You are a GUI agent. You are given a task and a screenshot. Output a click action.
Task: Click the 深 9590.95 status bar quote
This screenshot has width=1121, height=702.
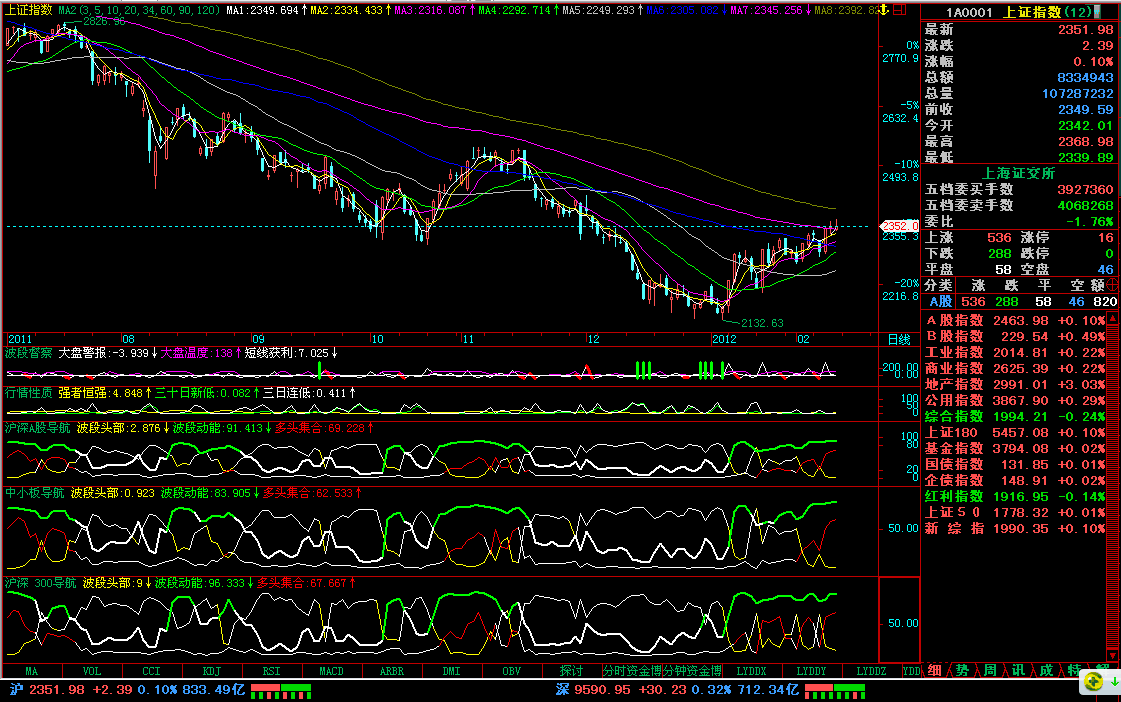pos(677,690)
